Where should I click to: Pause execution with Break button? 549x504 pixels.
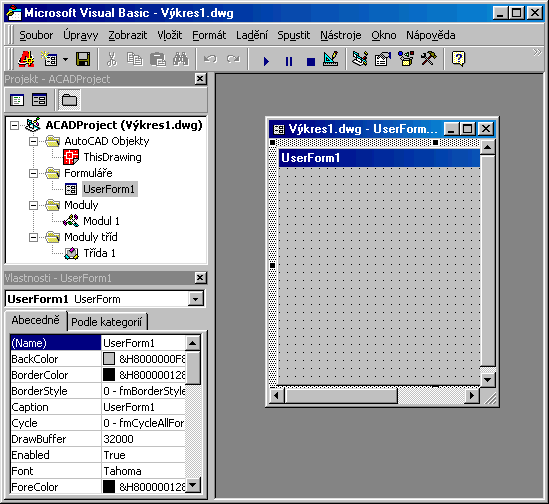tap(289, 61)
